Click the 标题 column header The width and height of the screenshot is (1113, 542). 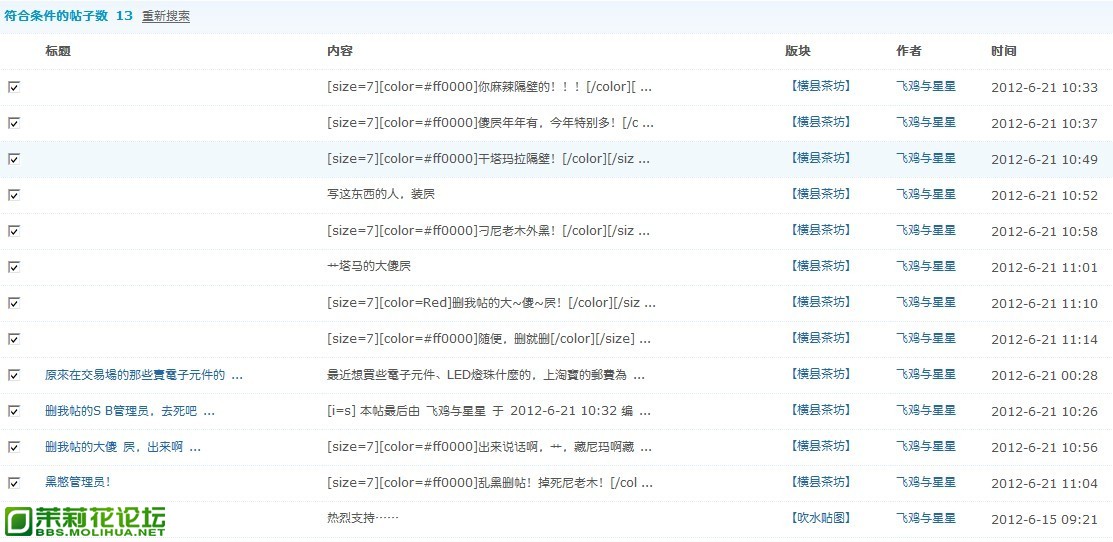(57, 51)
